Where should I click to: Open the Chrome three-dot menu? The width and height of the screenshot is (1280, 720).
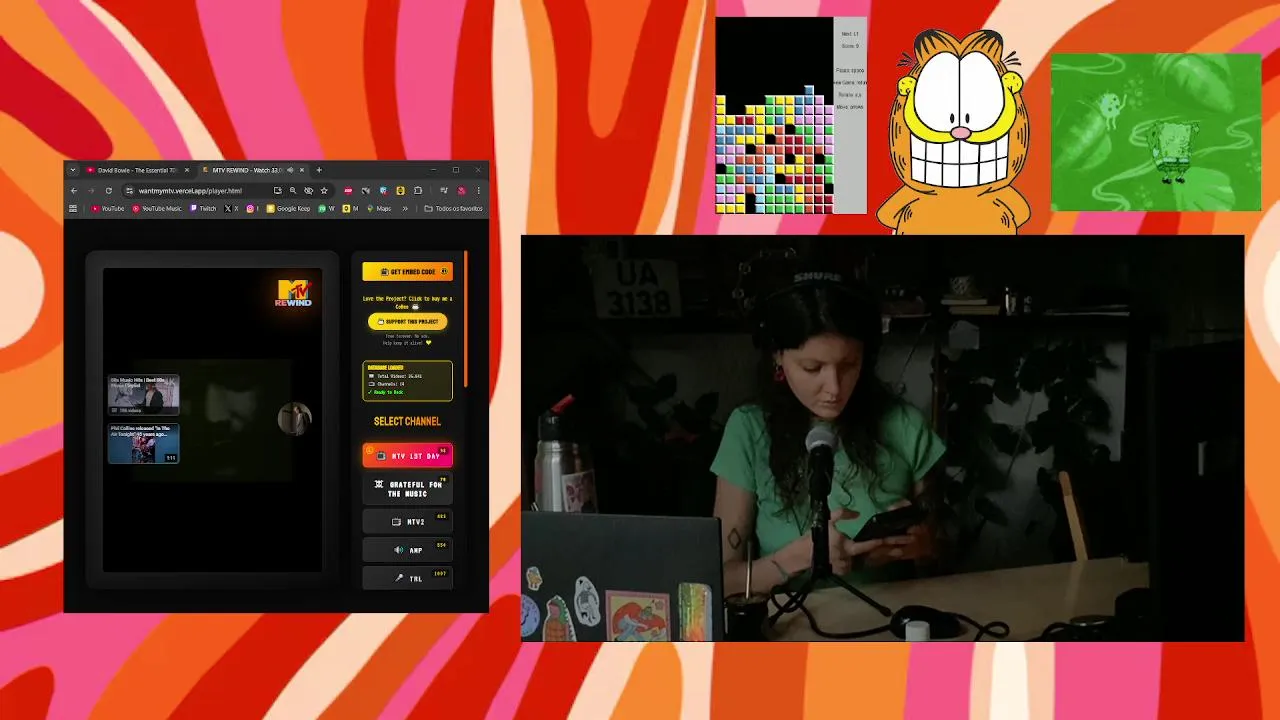[478, 191]
